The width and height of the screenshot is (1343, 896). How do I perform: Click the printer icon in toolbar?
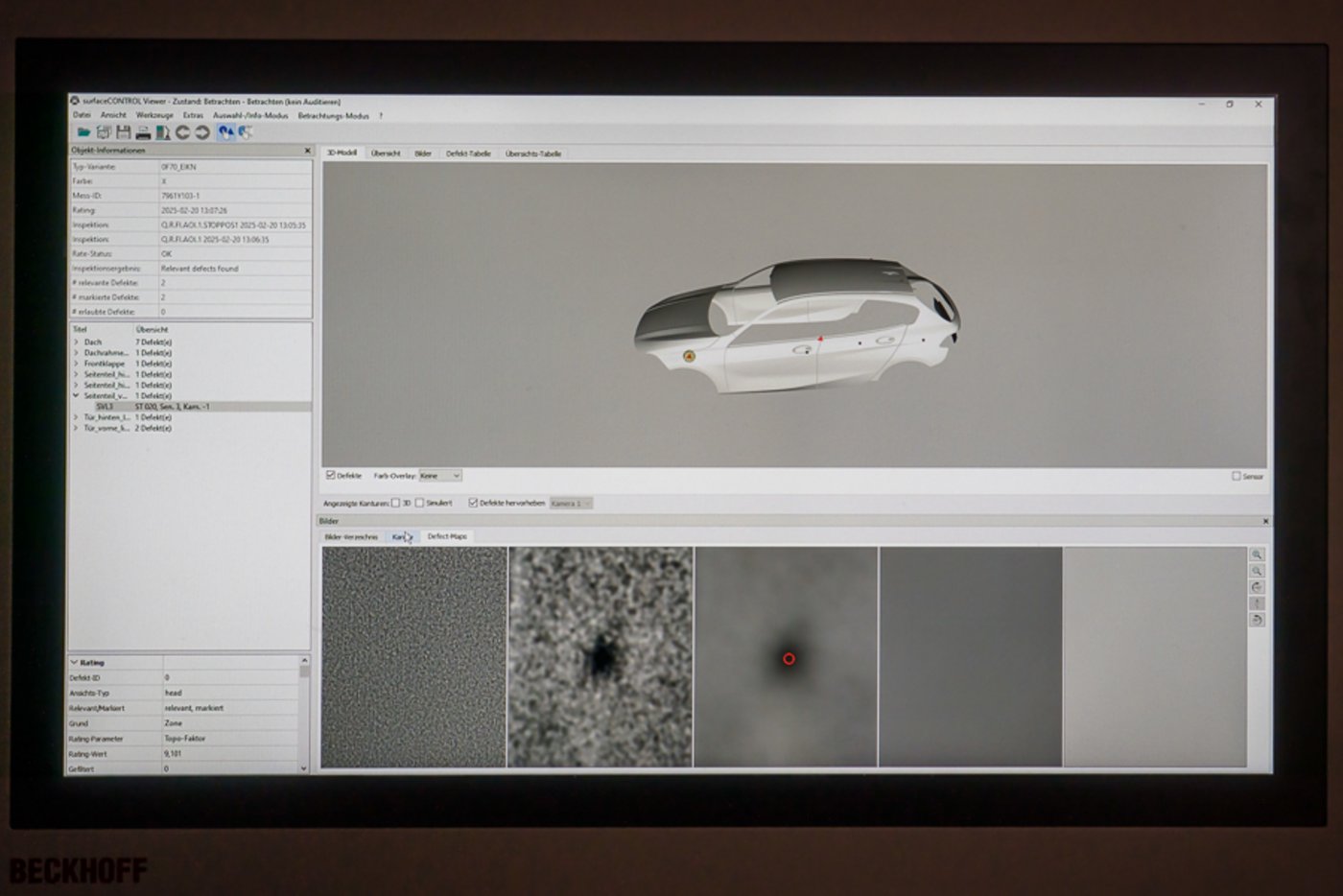click(x=143, y=132)
